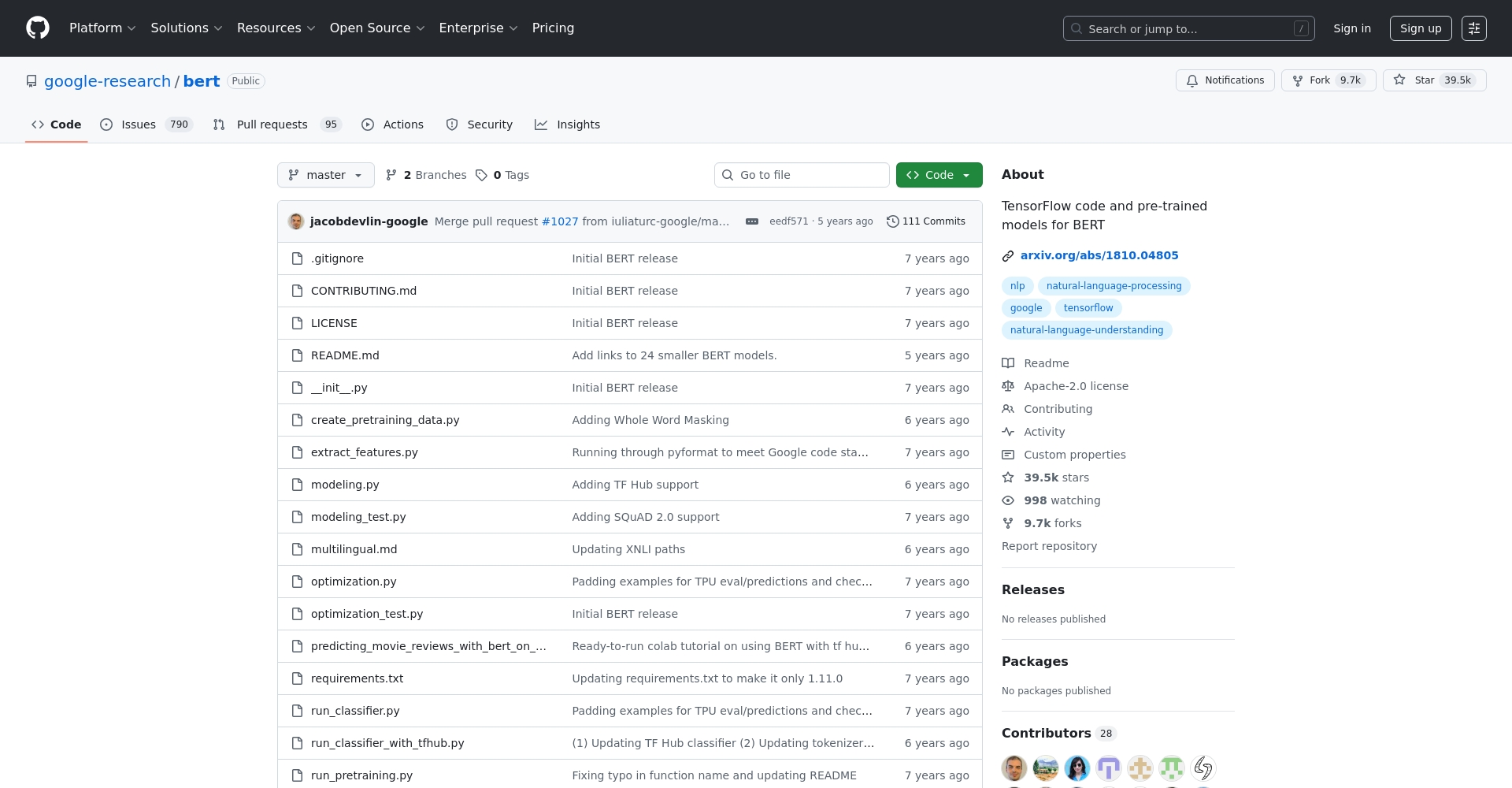The height and width of the screenshot is (788, 1512).
Task: Click natural-language-understanding topic tag
Action: [x=1087, y=330]
